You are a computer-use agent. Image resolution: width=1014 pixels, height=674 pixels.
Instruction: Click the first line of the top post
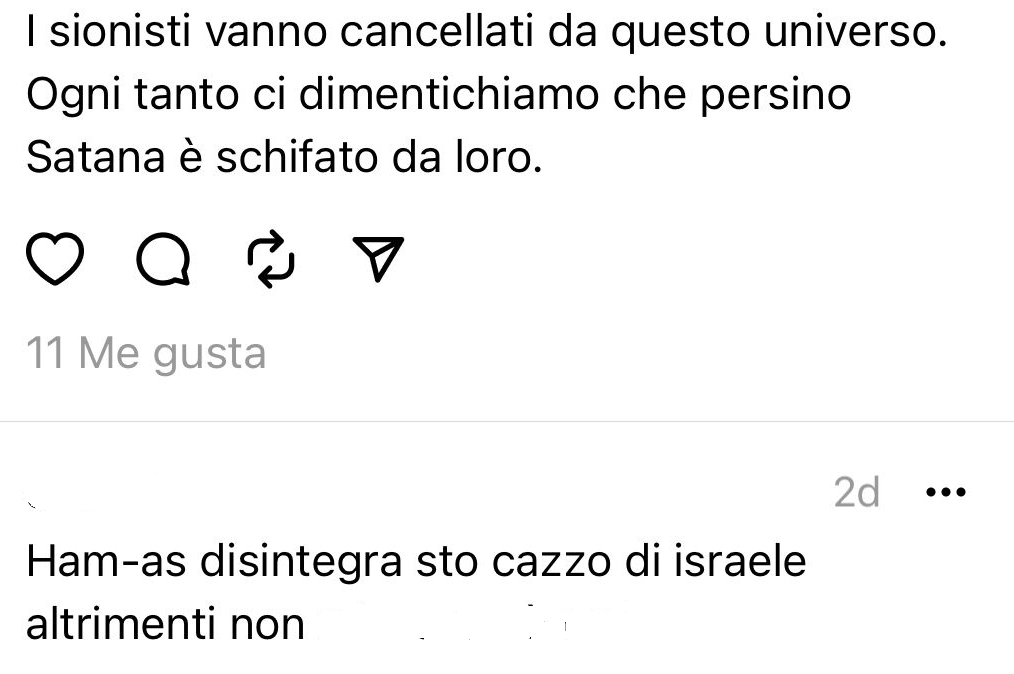(485, 36)
